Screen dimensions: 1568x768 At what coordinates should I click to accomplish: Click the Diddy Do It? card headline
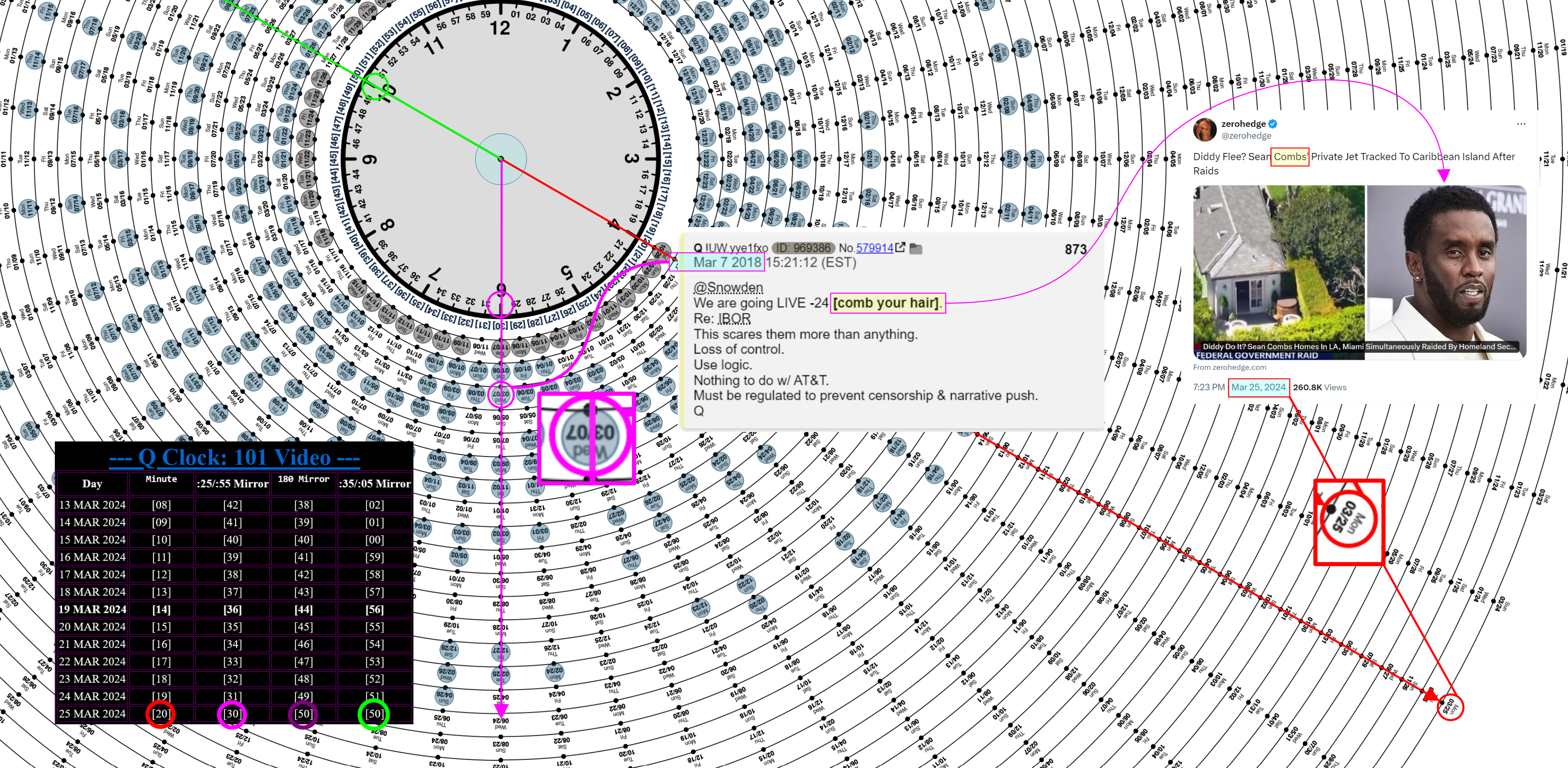pyautogui.click(x=1359, y=347)
